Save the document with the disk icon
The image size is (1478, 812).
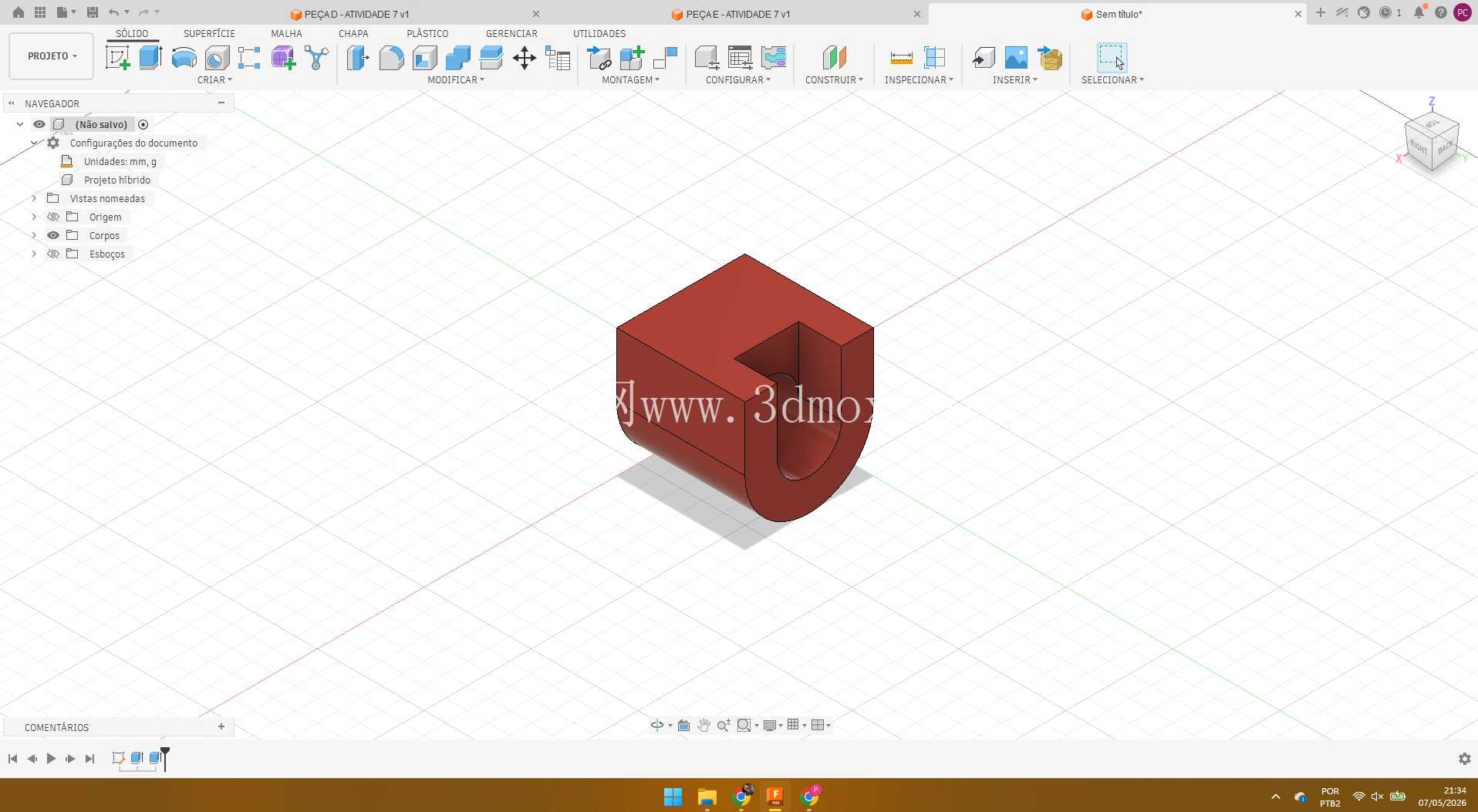93,12
